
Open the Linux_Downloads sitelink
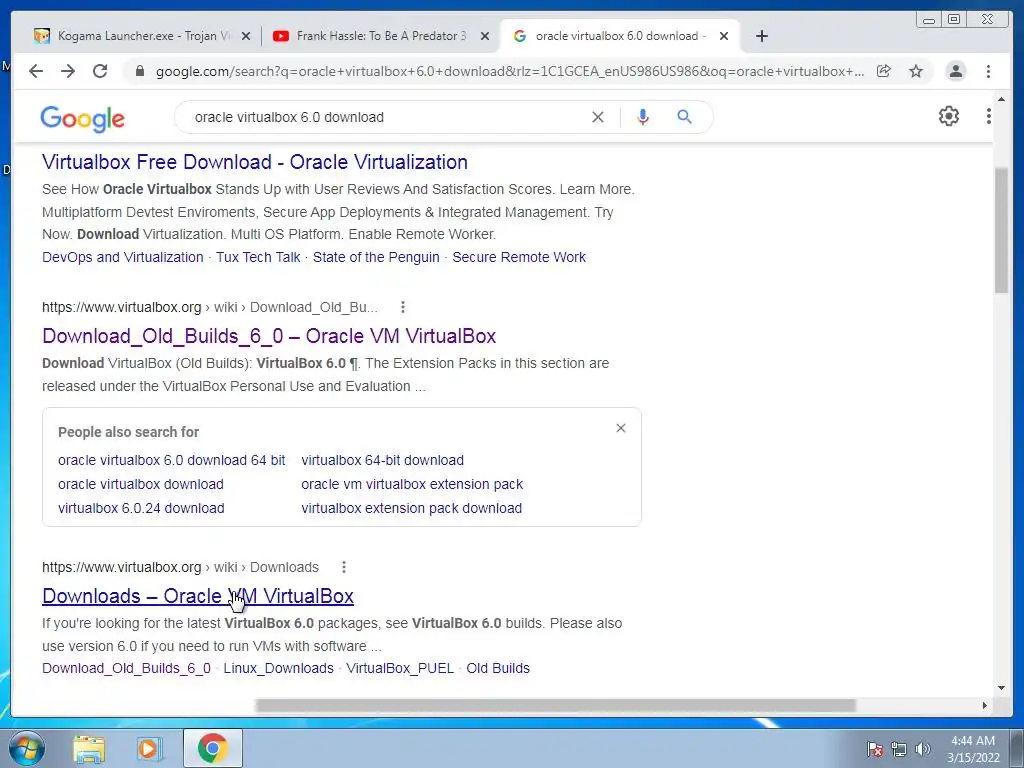click(278, 668)
